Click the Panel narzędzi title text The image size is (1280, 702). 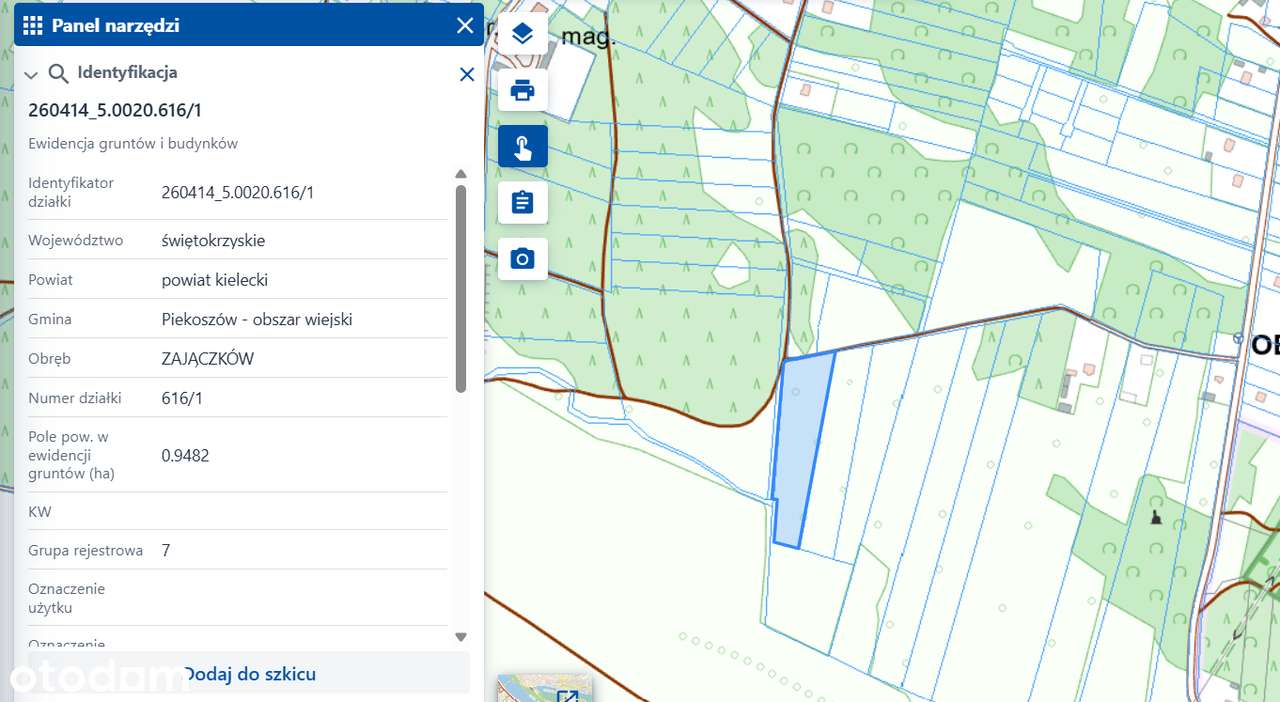pos(115,26)
